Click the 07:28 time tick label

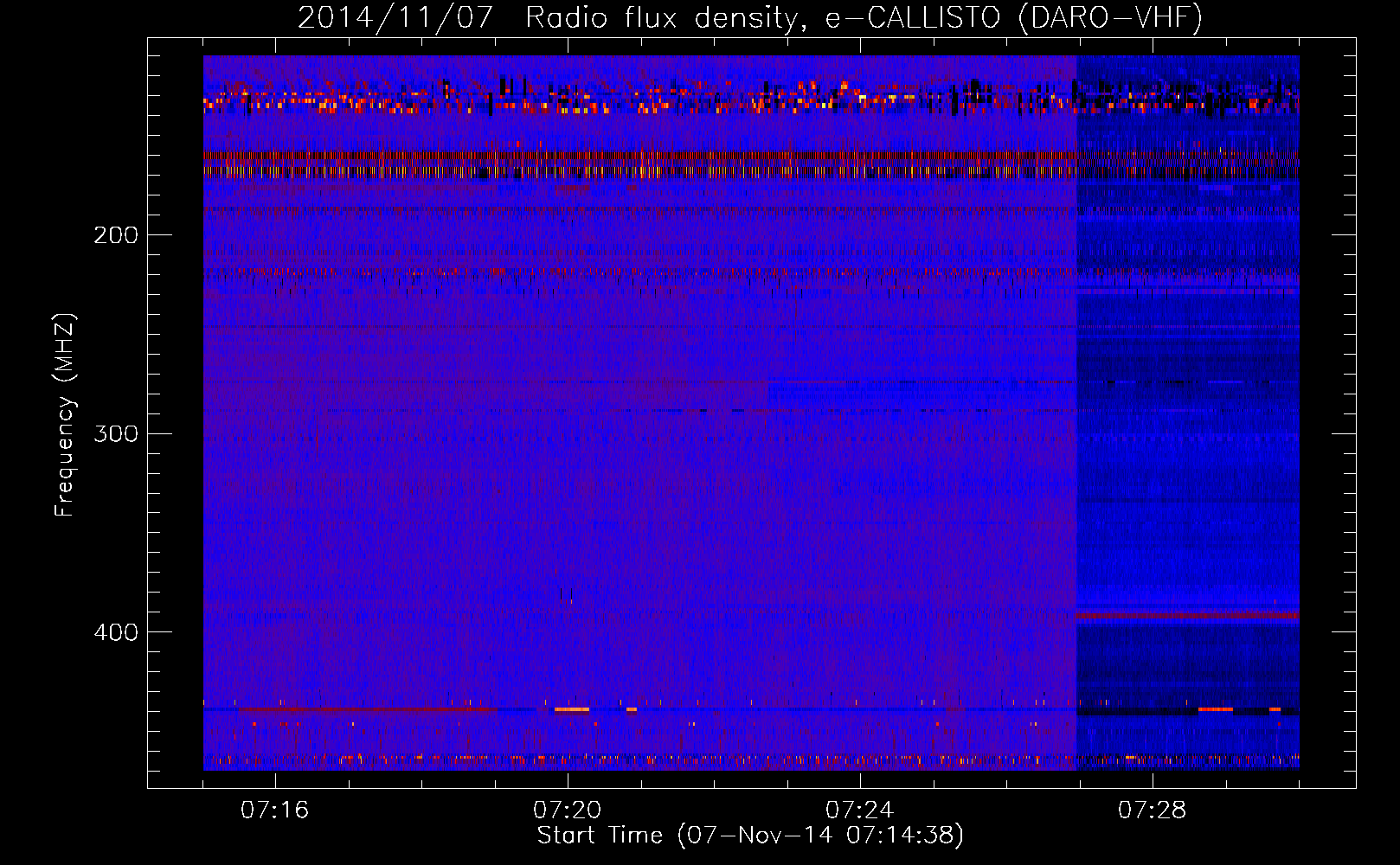(1152, 811)
